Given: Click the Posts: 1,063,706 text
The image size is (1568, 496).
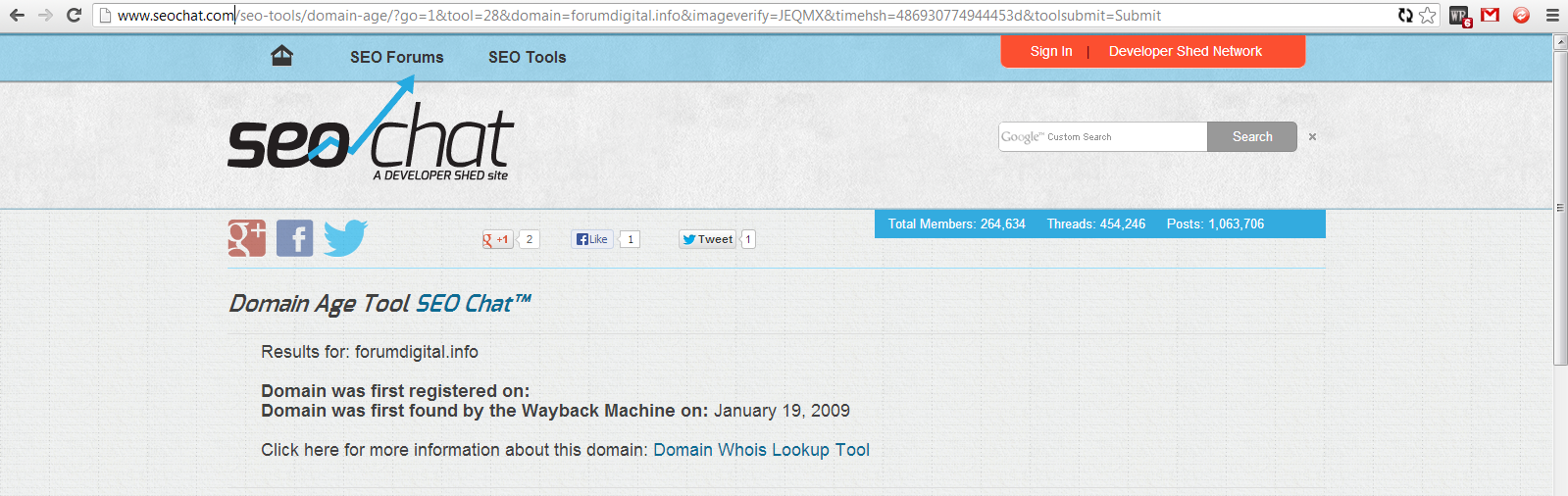Looking at the screenshot, I should 1215,224.
